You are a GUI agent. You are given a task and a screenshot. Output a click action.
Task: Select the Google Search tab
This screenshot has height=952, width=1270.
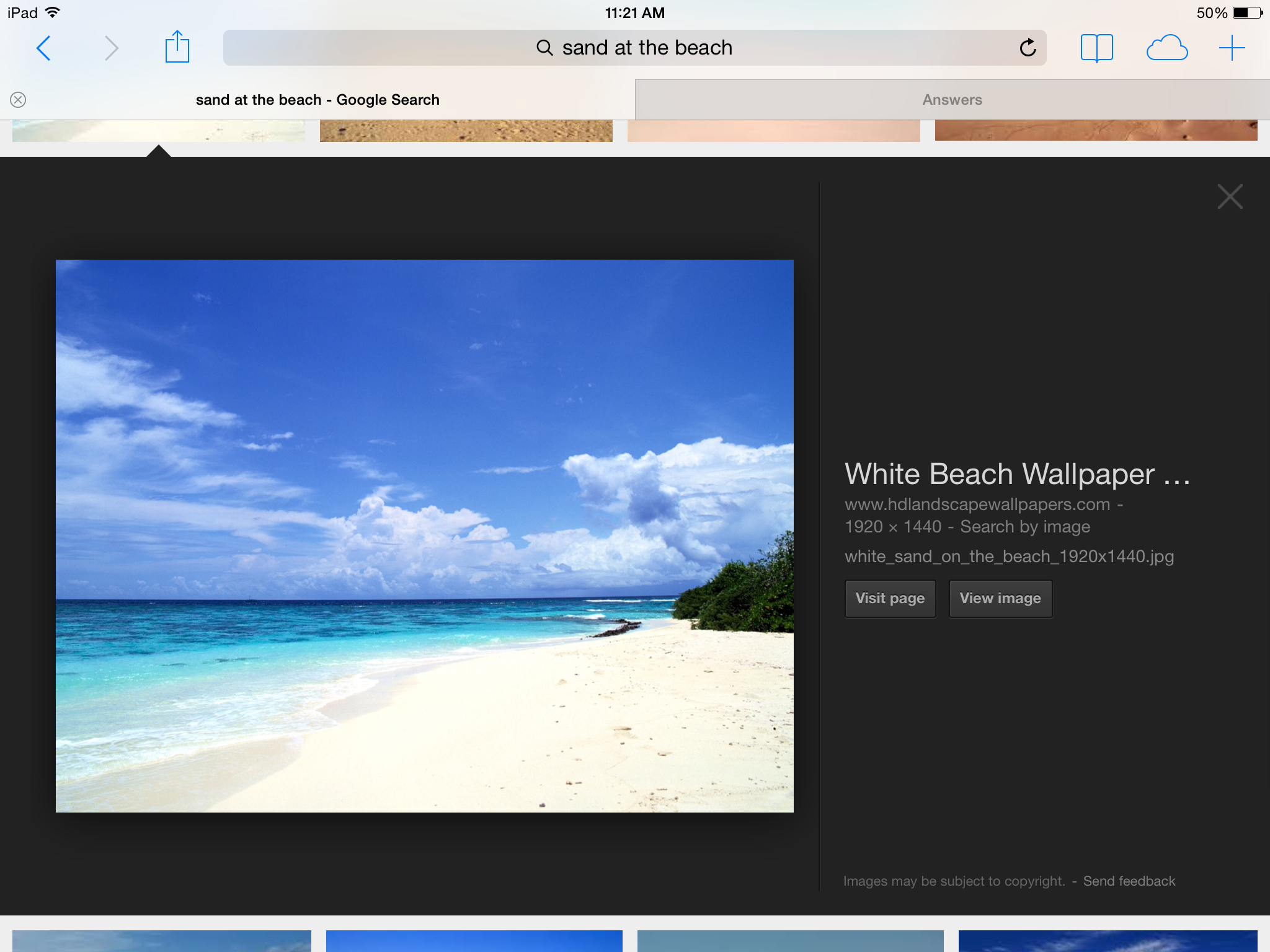pos(317,100)
